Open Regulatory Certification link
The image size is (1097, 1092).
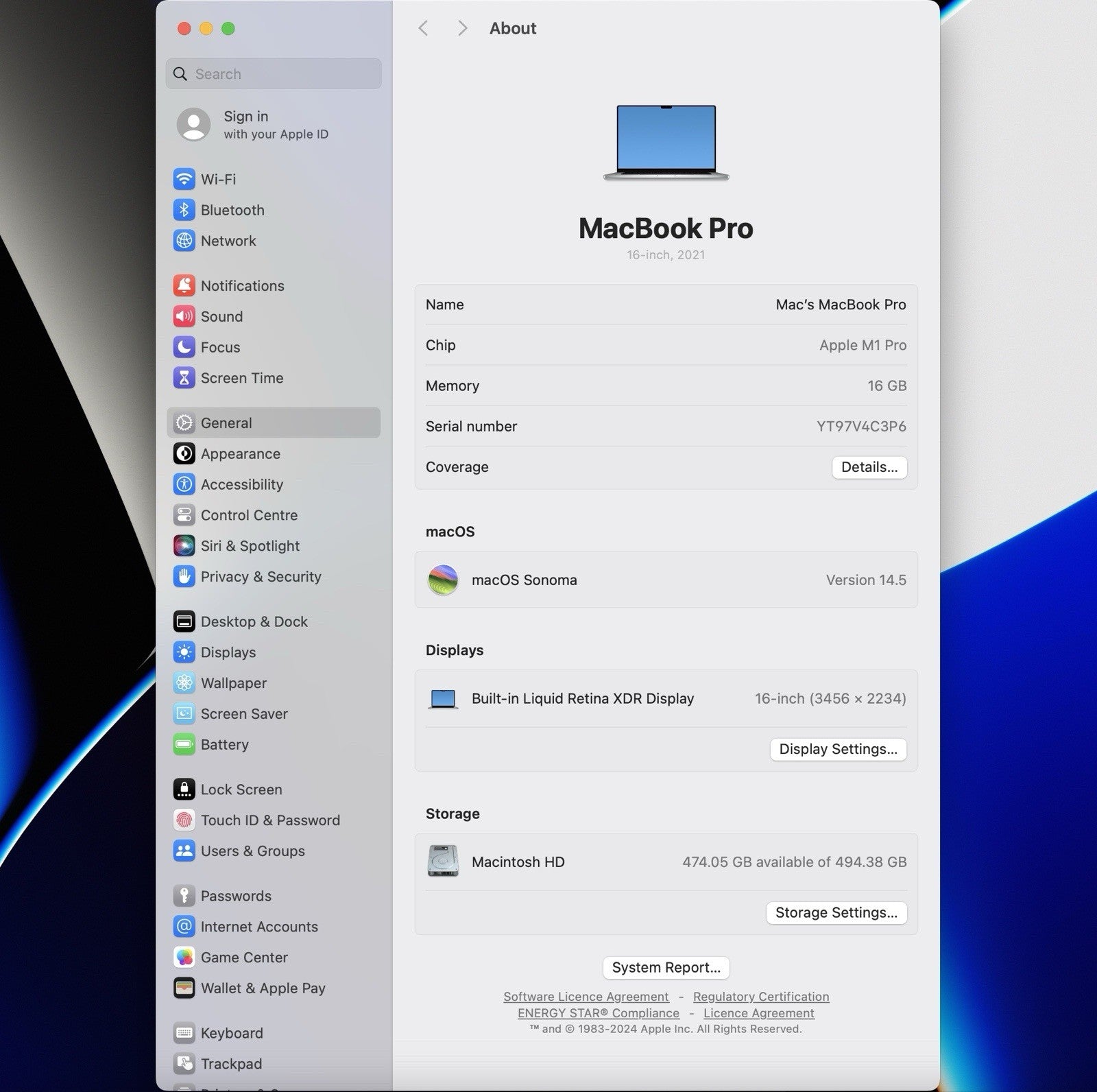[x=761, y=997]
